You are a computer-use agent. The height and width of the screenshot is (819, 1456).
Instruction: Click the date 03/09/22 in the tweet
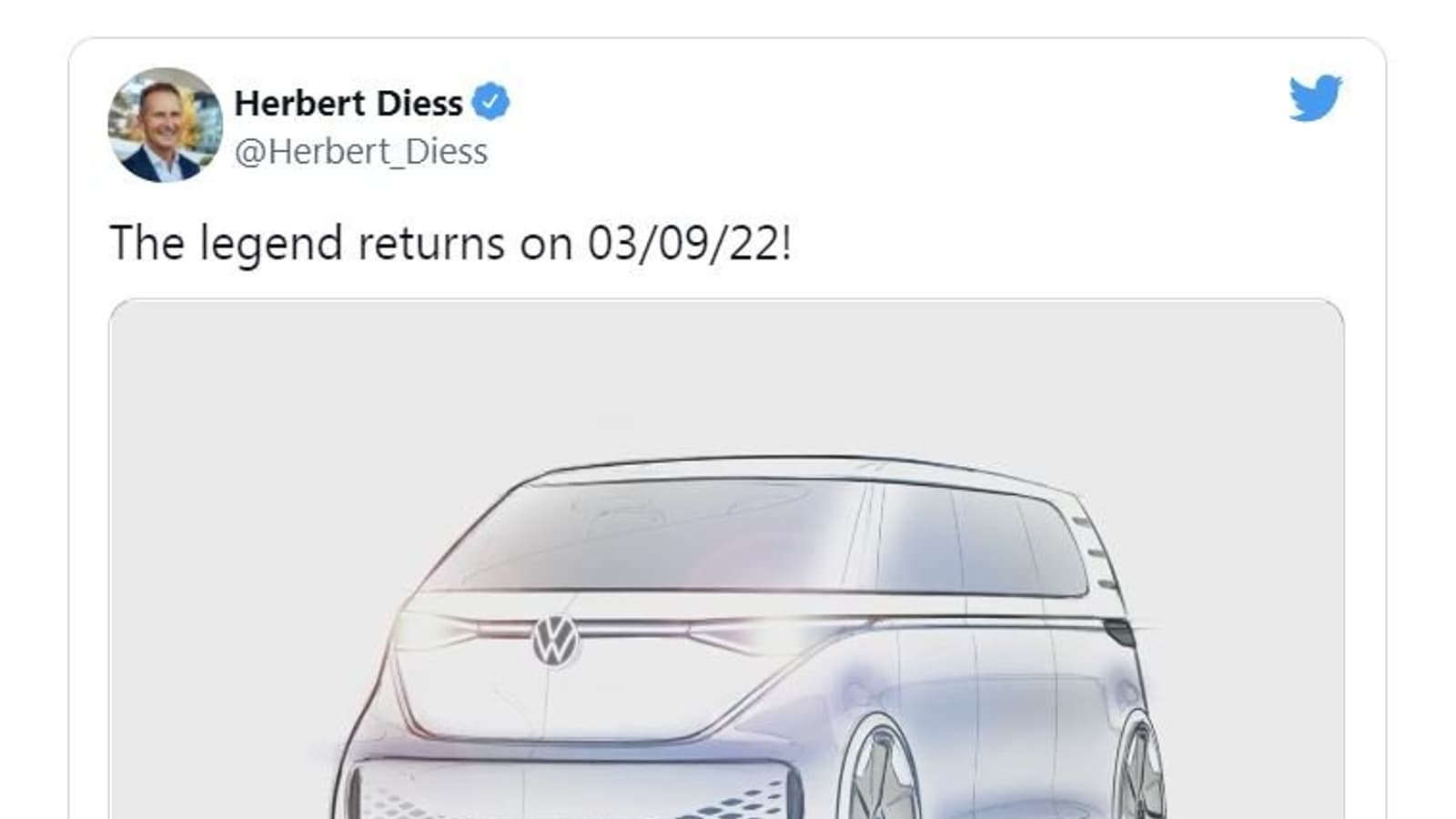[683, 244]
